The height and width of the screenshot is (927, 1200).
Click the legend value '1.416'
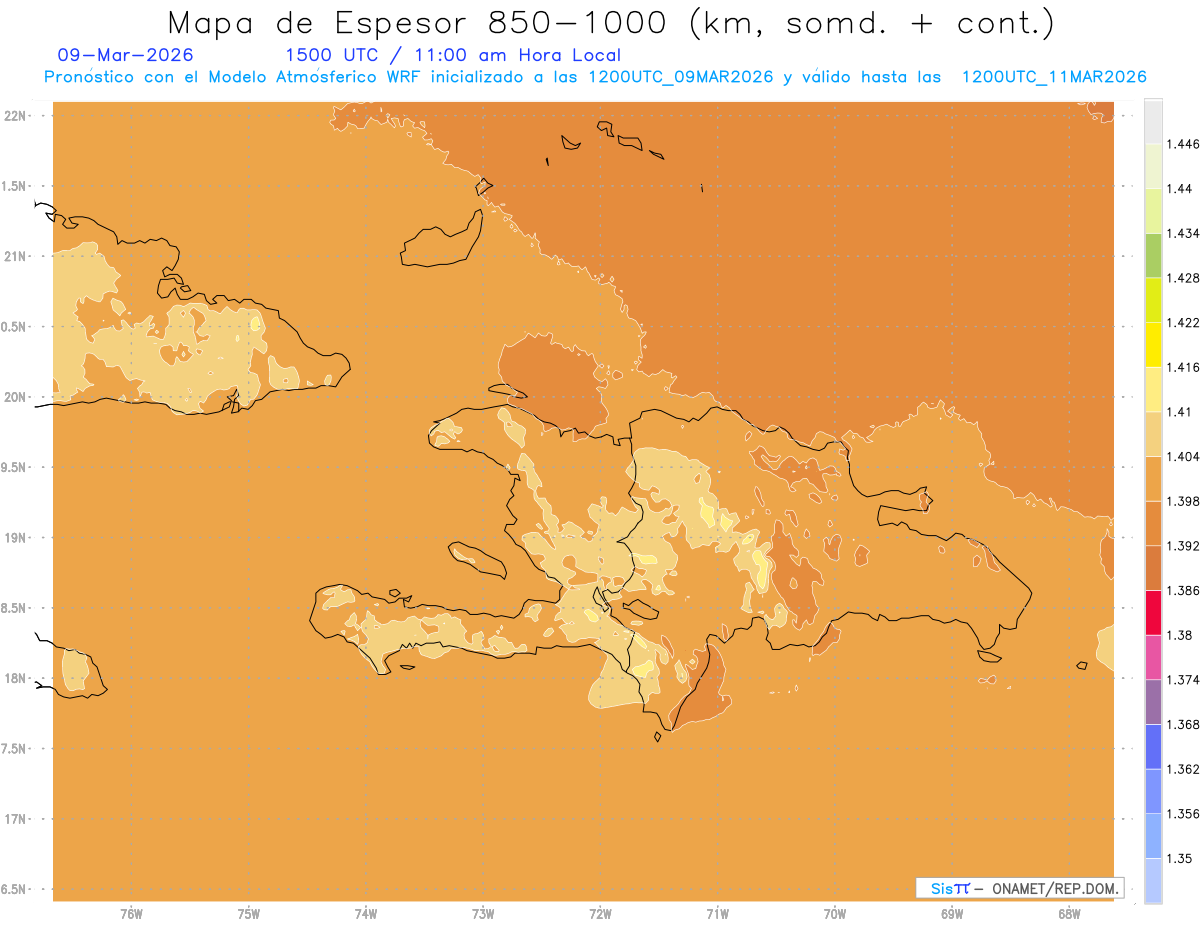[x=1183, y=367]
